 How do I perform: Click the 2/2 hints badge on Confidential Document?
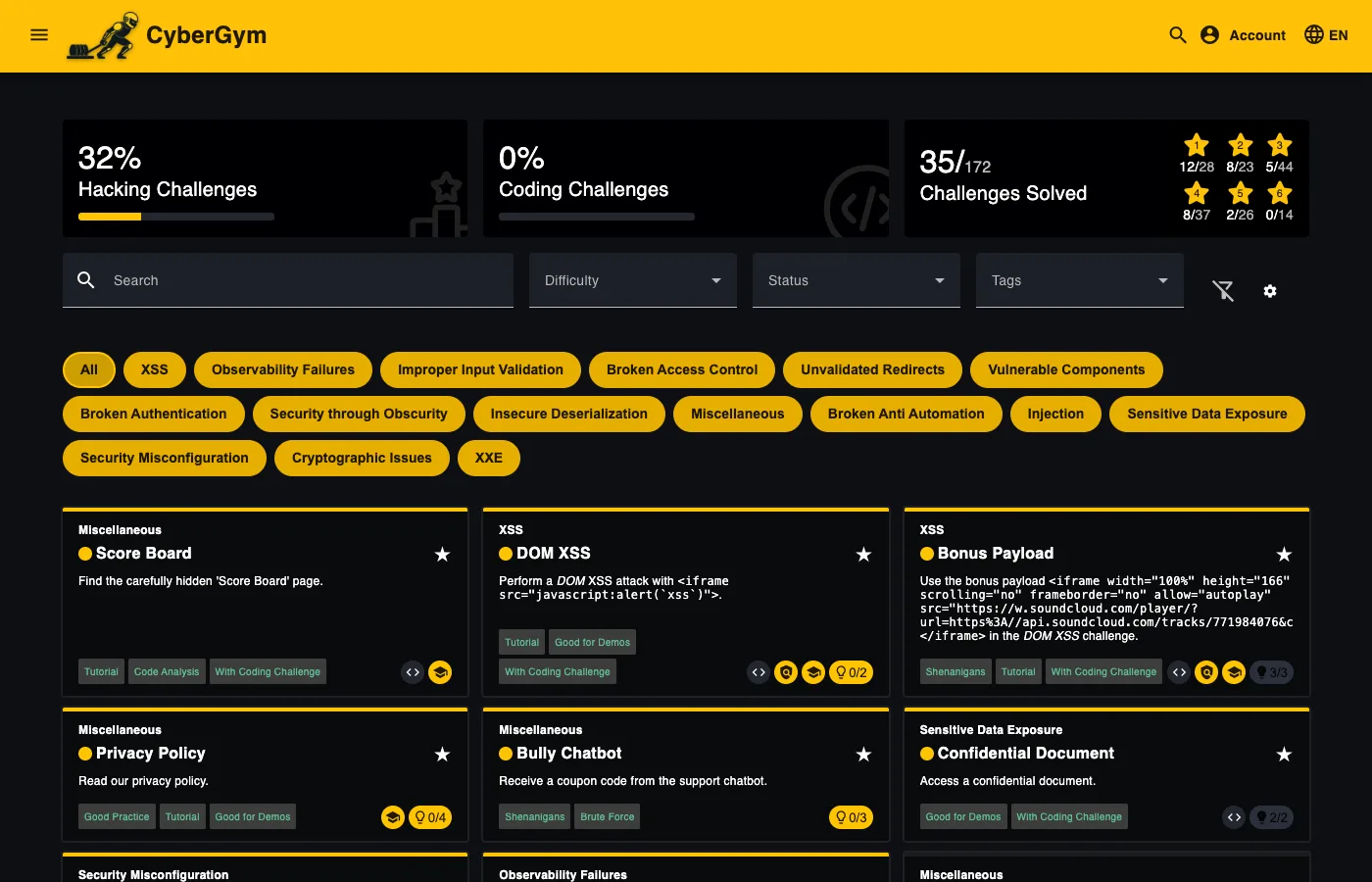point(1272,817)
